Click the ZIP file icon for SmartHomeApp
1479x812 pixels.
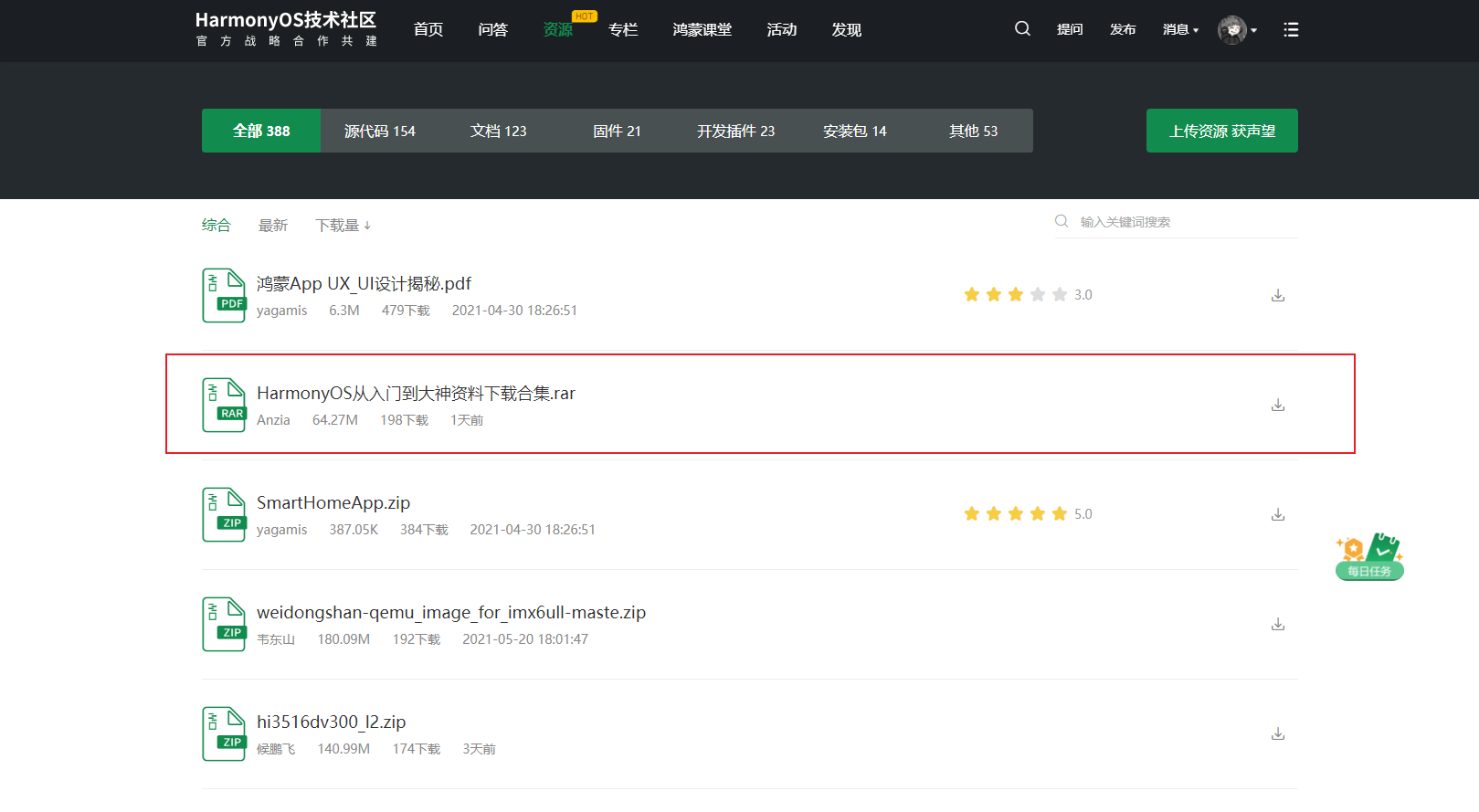click(224, 514)
